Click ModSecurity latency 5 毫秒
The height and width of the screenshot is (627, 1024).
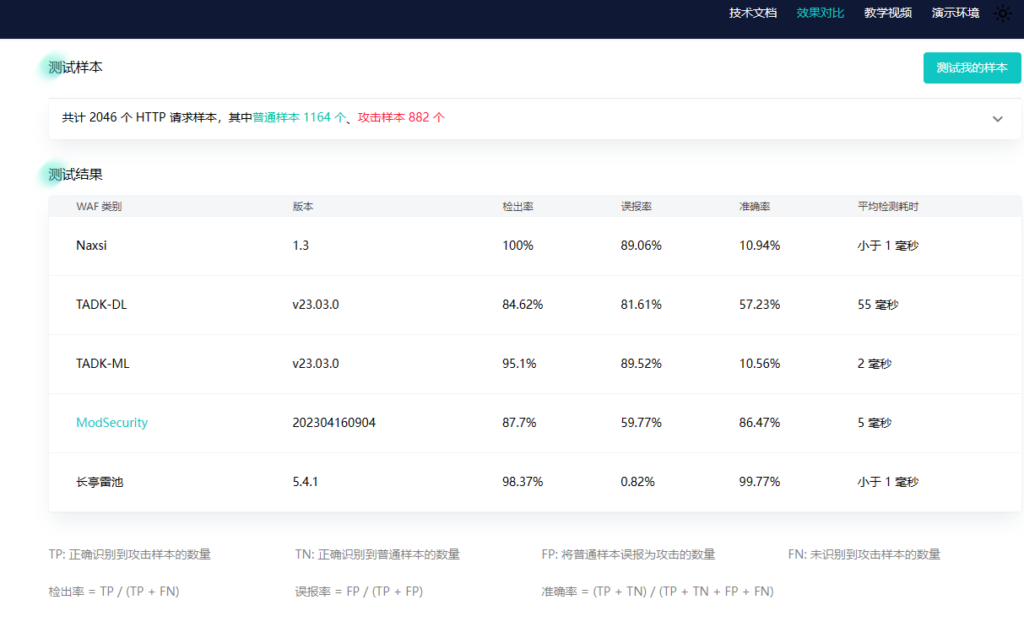click(x=874, y=423)
